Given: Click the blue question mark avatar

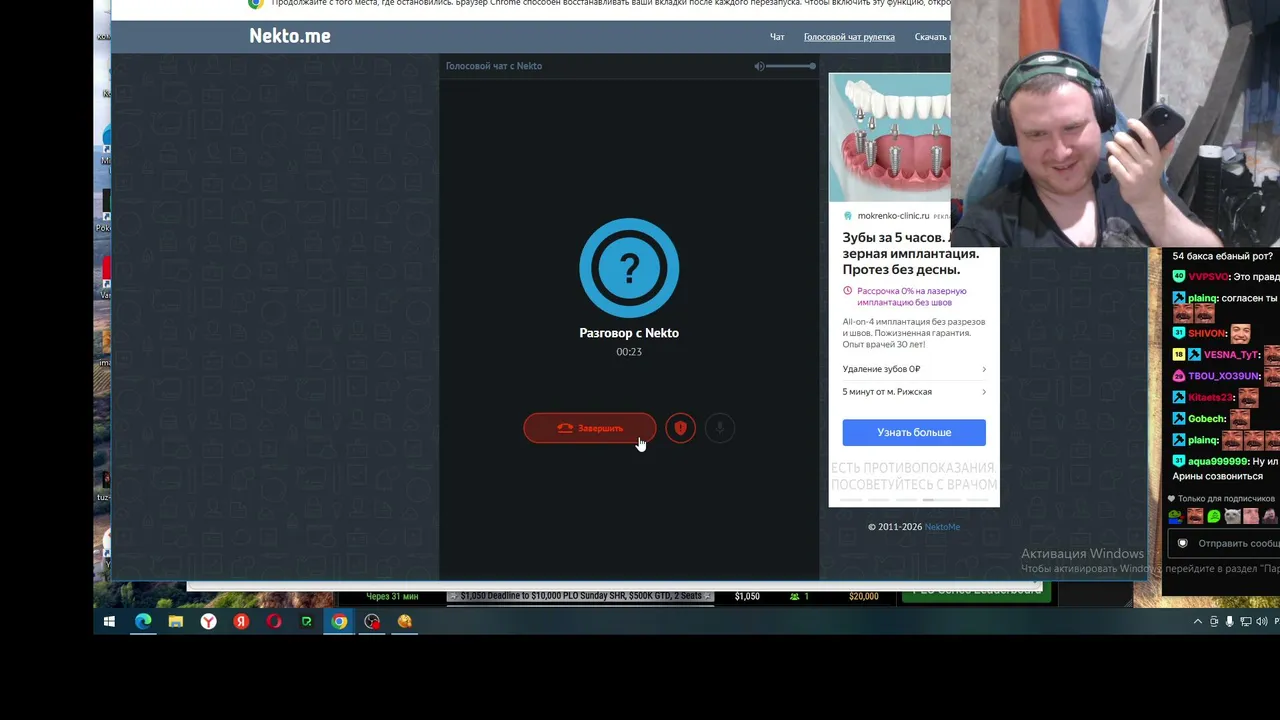Looking at the screenshot, I should tap(629, 267).
